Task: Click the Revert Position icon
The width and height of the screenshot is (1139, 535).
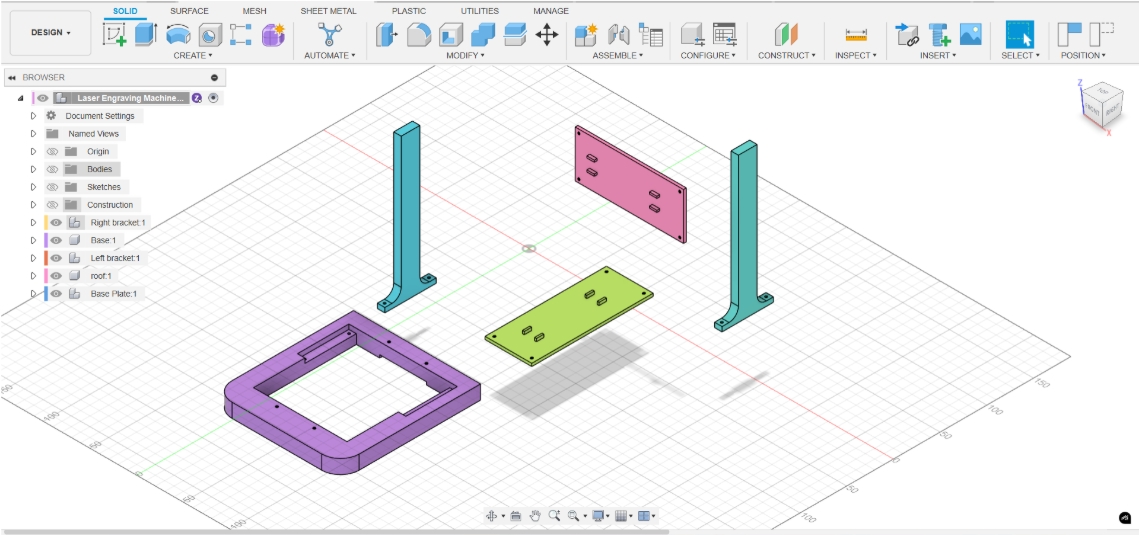Action: [x=1102, y=34]
